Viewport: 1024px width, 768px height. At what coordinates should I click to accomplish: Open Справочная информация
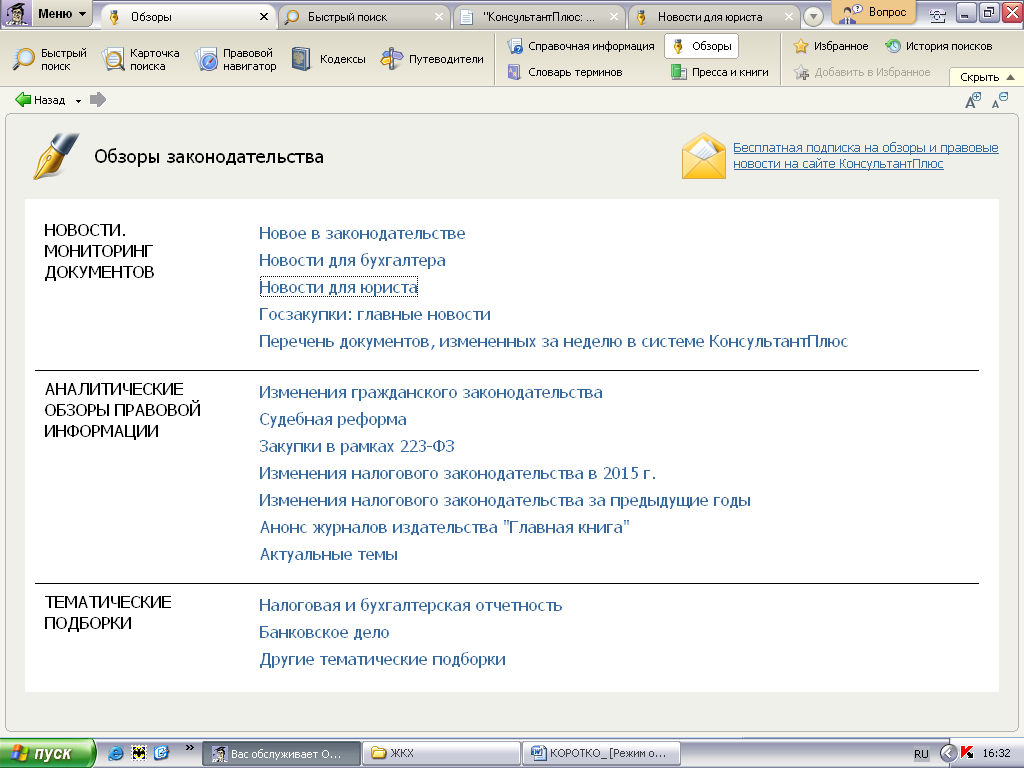pyautogui.click(x=581, y=46)
